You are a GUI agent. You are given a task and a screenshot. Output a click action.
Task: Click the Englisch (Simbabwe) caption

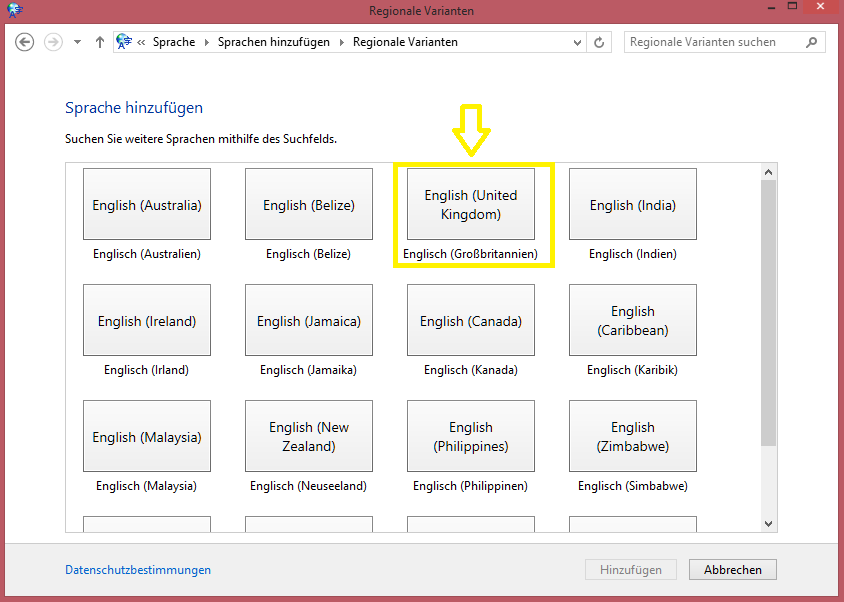[x=633, y=486]
